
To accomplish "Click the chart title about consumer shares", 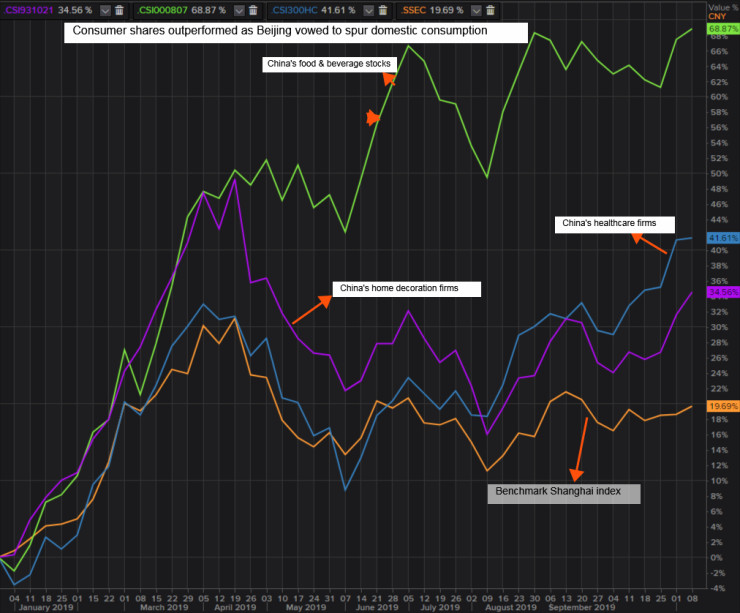I will [x=296, y=33].
